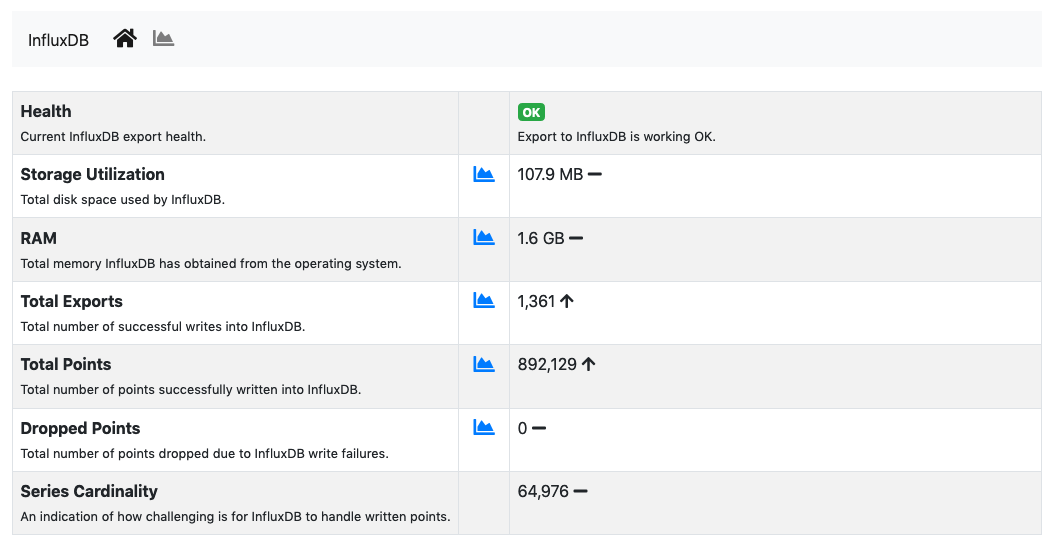1052x548 pixels.
Task: Click 'Current InfluxDB export health.' description
Action: click(113, 136)
